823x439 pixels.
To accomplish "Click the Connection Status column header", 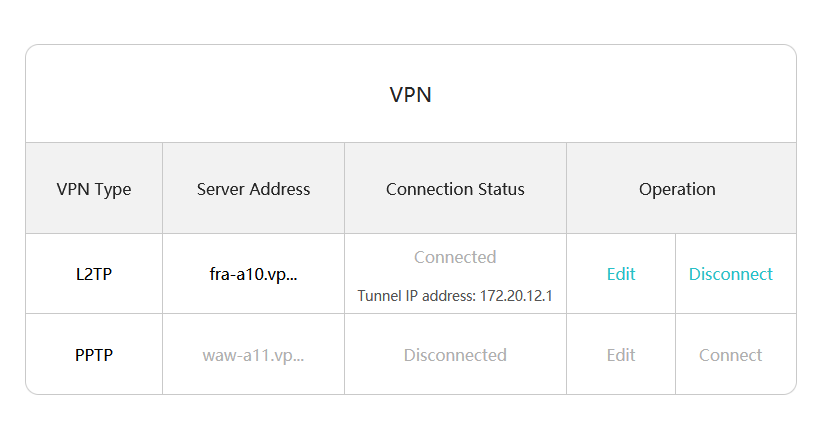I will [455, 189].
